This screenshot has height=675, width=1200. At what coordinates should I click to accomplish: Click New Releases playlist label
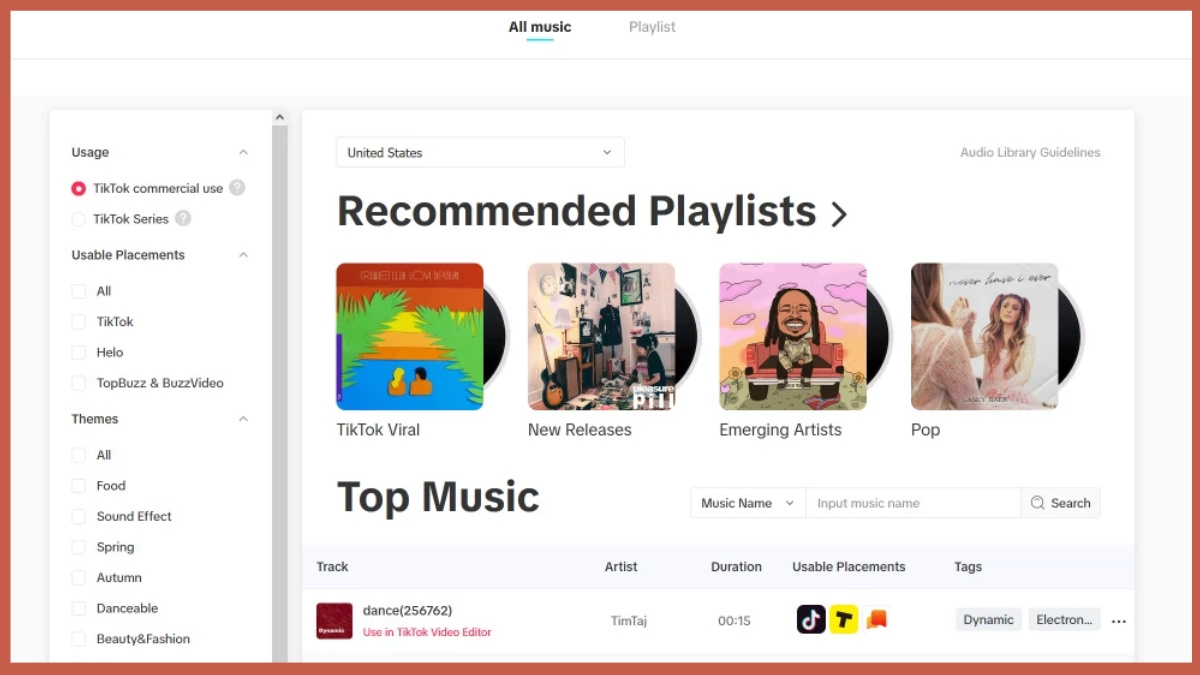(x=580, y=430)
